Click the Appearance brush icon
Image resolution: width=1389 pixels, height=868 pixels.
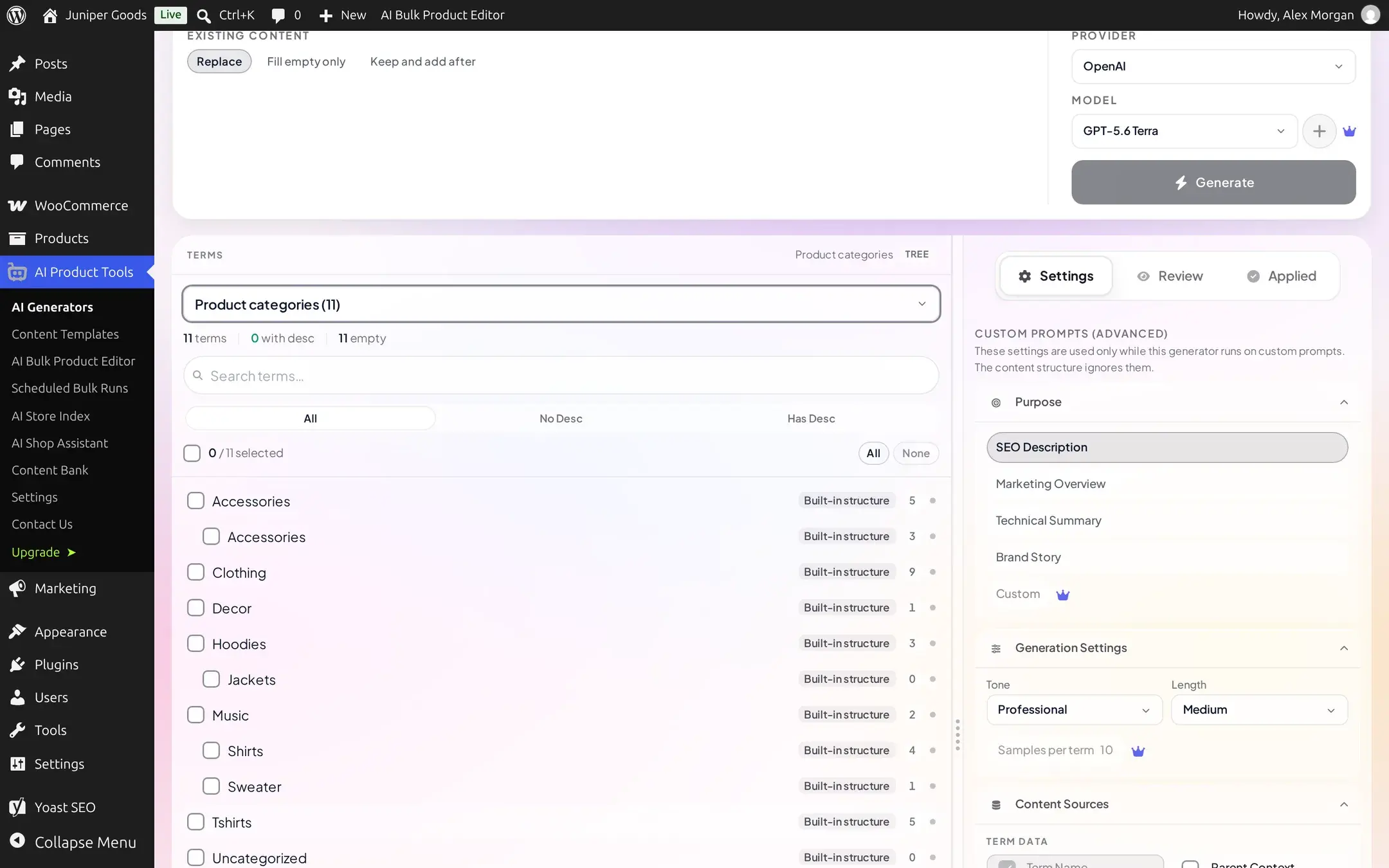(x=17, y=632)
